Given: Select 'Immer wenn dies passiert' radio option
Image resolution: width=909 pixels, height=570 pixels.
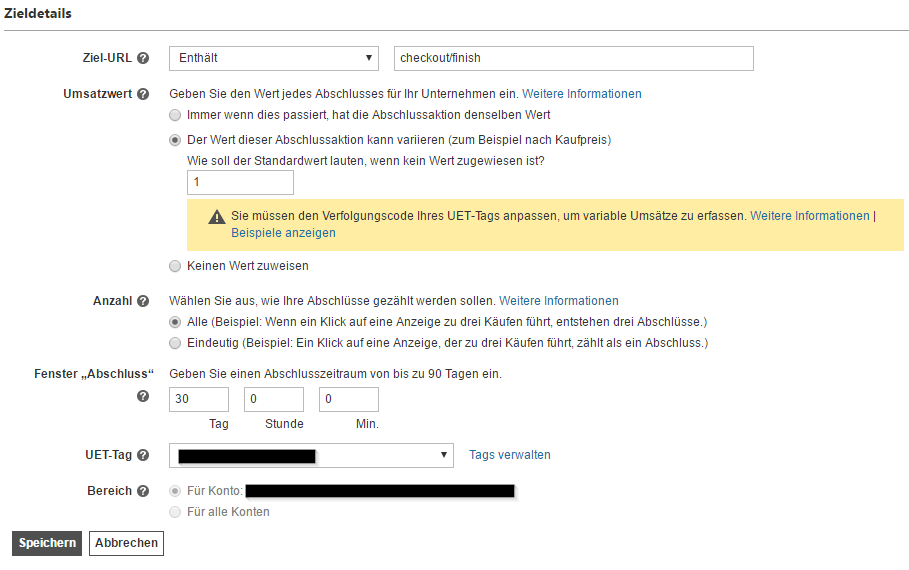Looking at the screenshot, I should point(176,116).
